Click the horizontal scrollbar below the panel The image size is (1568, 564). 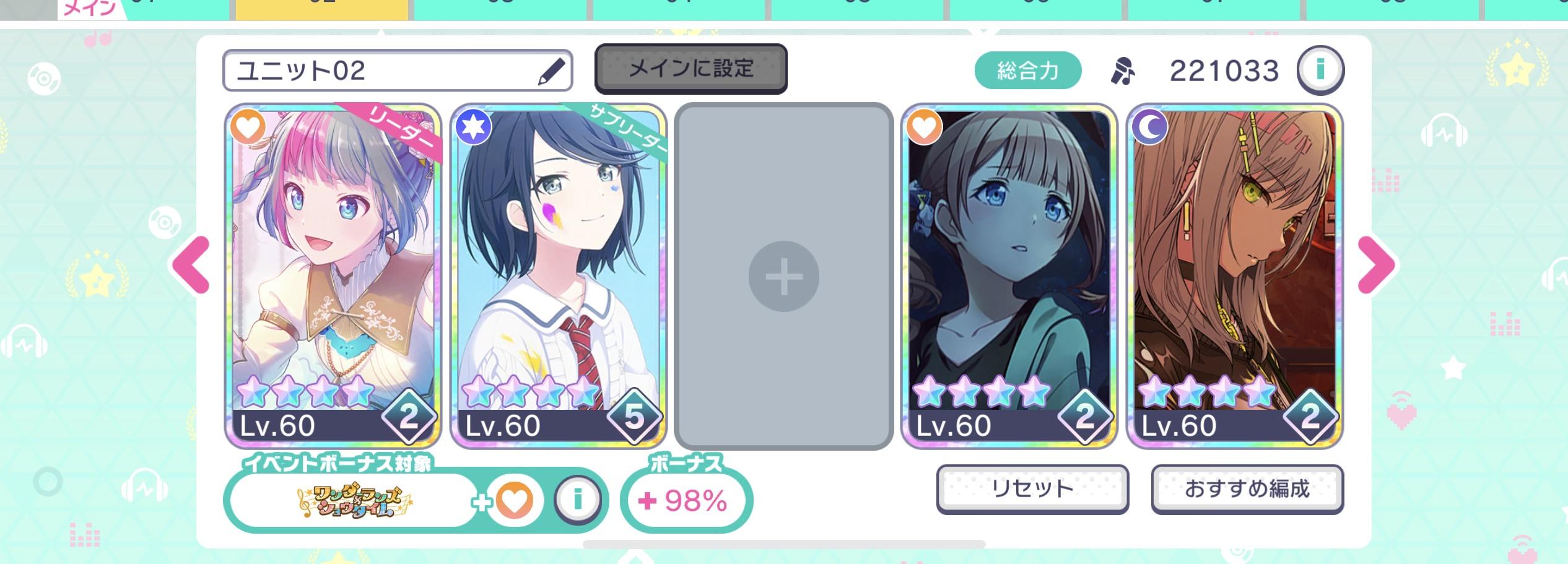pos(784,544)
